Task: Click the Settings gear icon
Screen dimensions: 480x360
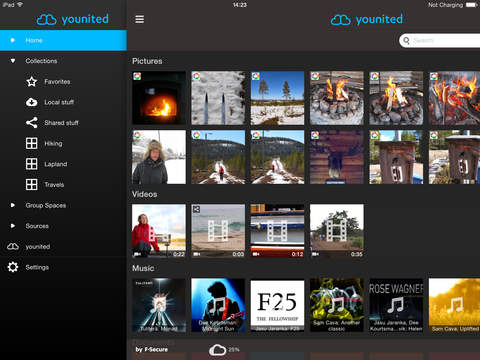Action: click(x=13, y=267)
